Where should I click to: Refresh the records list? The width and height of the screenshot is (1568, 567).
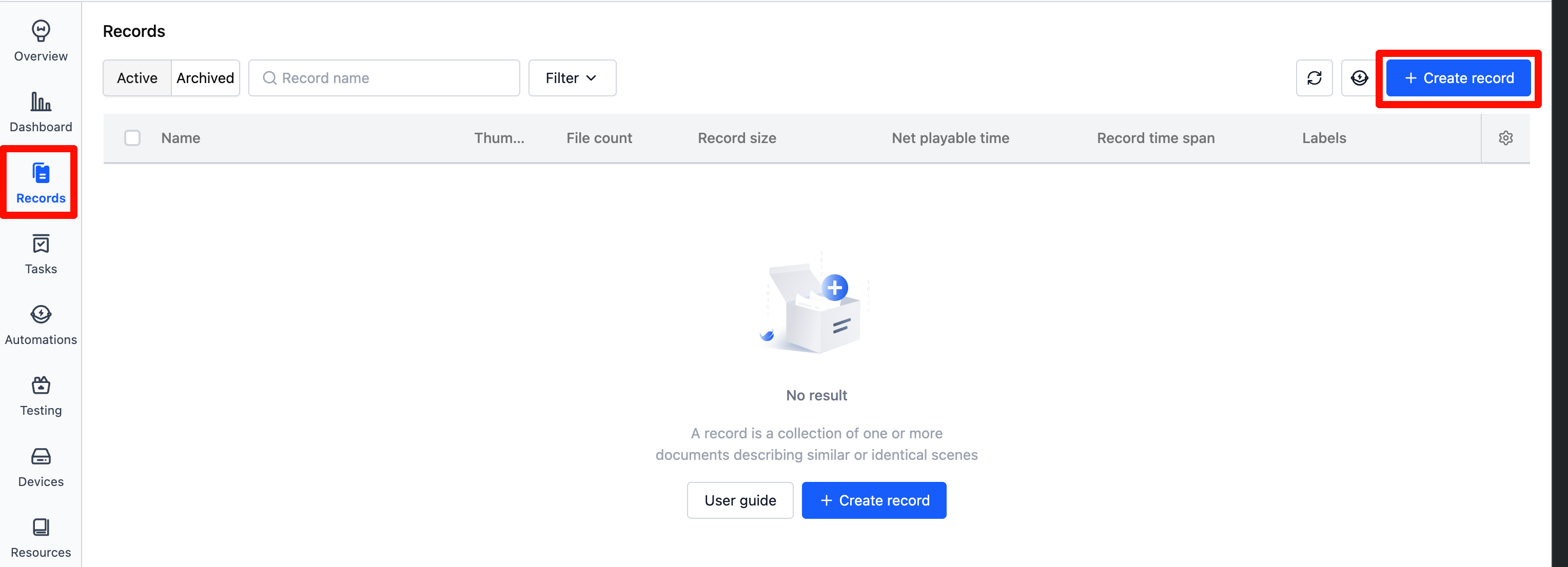tap(1314, 78)
